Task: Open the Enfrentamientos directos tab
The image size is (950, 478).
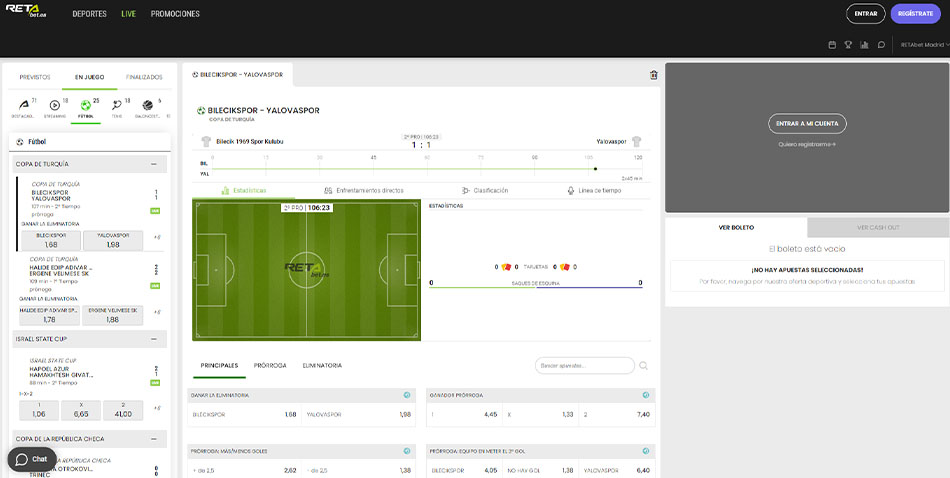Action: [x=364, y=190]
